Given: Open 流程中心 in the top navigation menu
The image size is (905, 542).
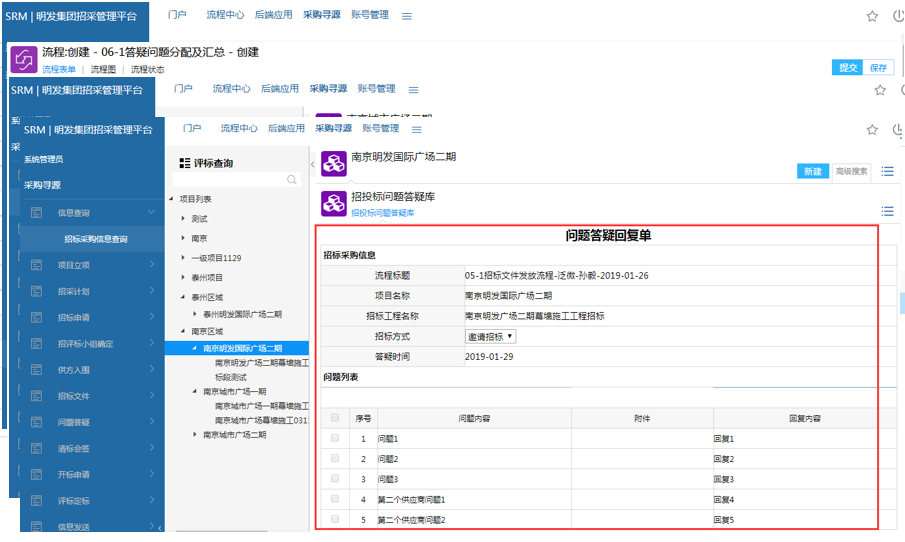Looking at the screenshot, I should click(223, 15).
